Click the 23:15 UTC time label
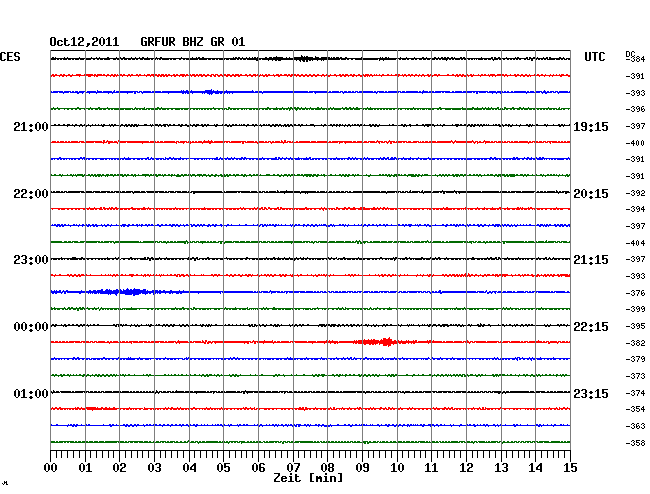Viewport: 650px width, 494px height. coord(591,393)
